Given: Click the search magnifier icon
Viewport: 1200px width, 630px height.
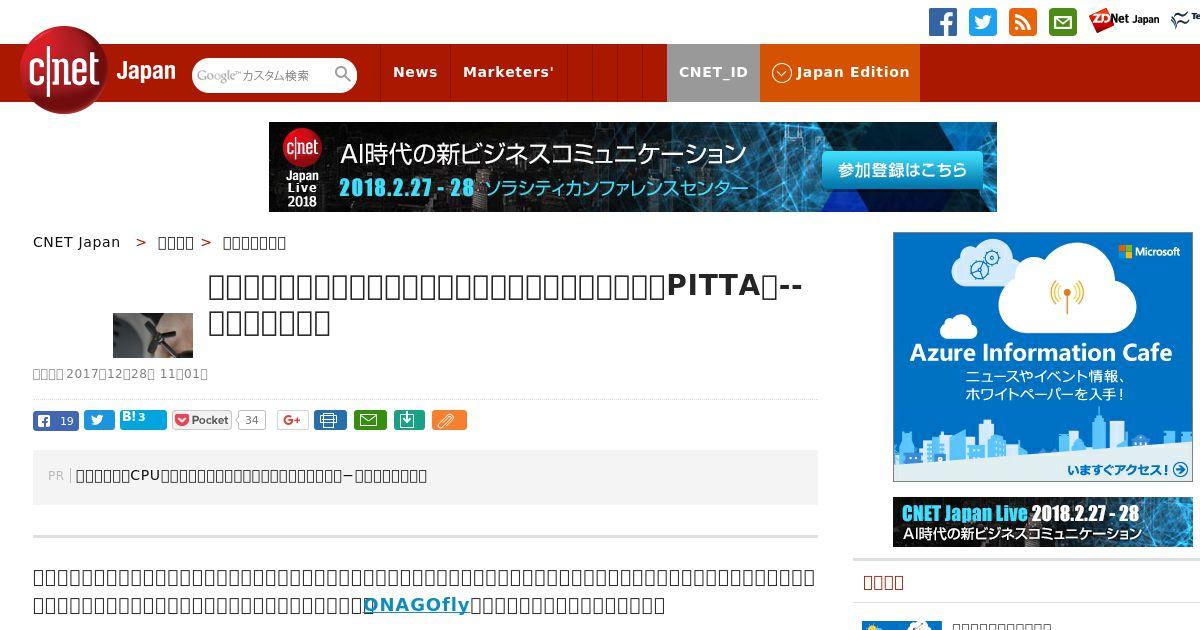Looking at the screenshot, I should point(343,74).
